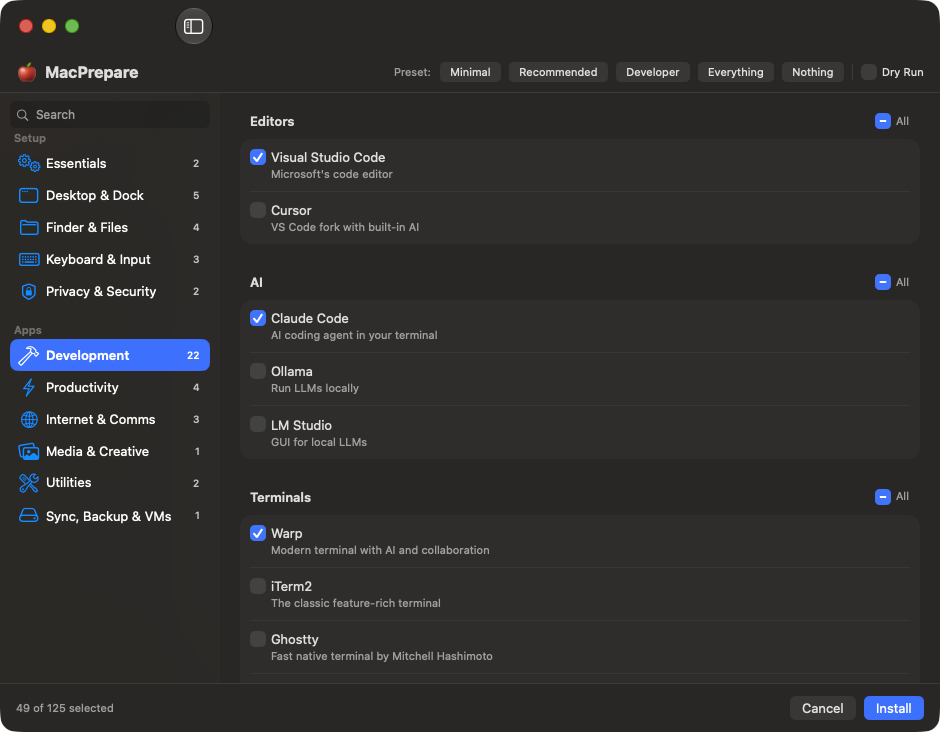Toggle All checkbox for AI section
The height and width of the screenshot is (732, 940).
882,282
